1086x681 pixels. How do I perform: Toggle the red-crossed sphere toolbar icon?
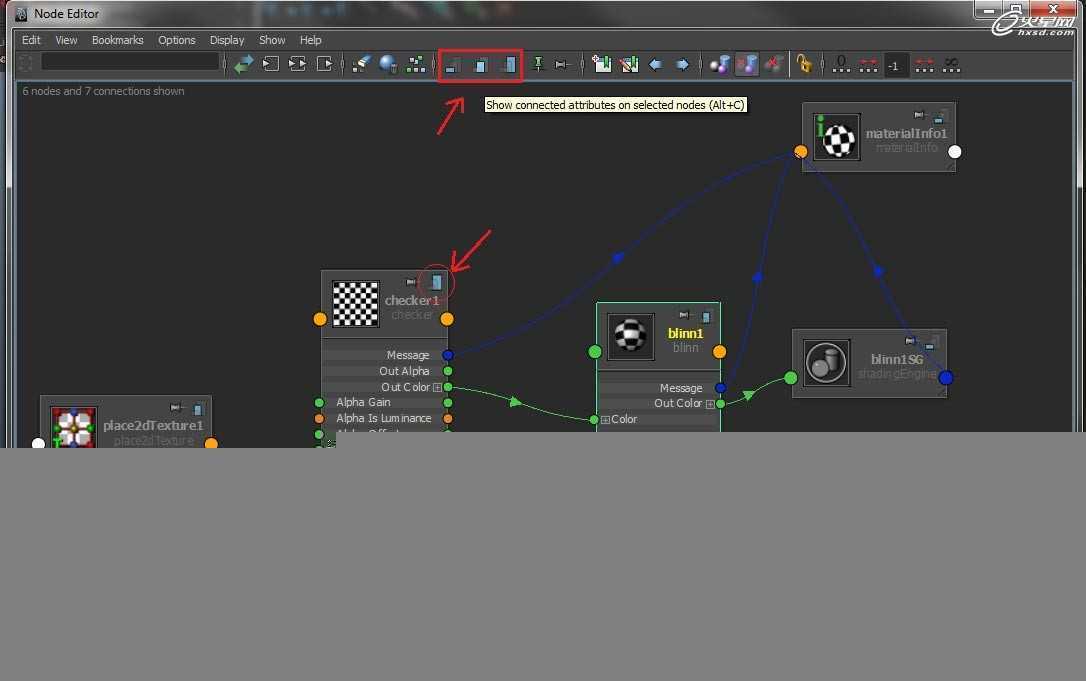774,64
